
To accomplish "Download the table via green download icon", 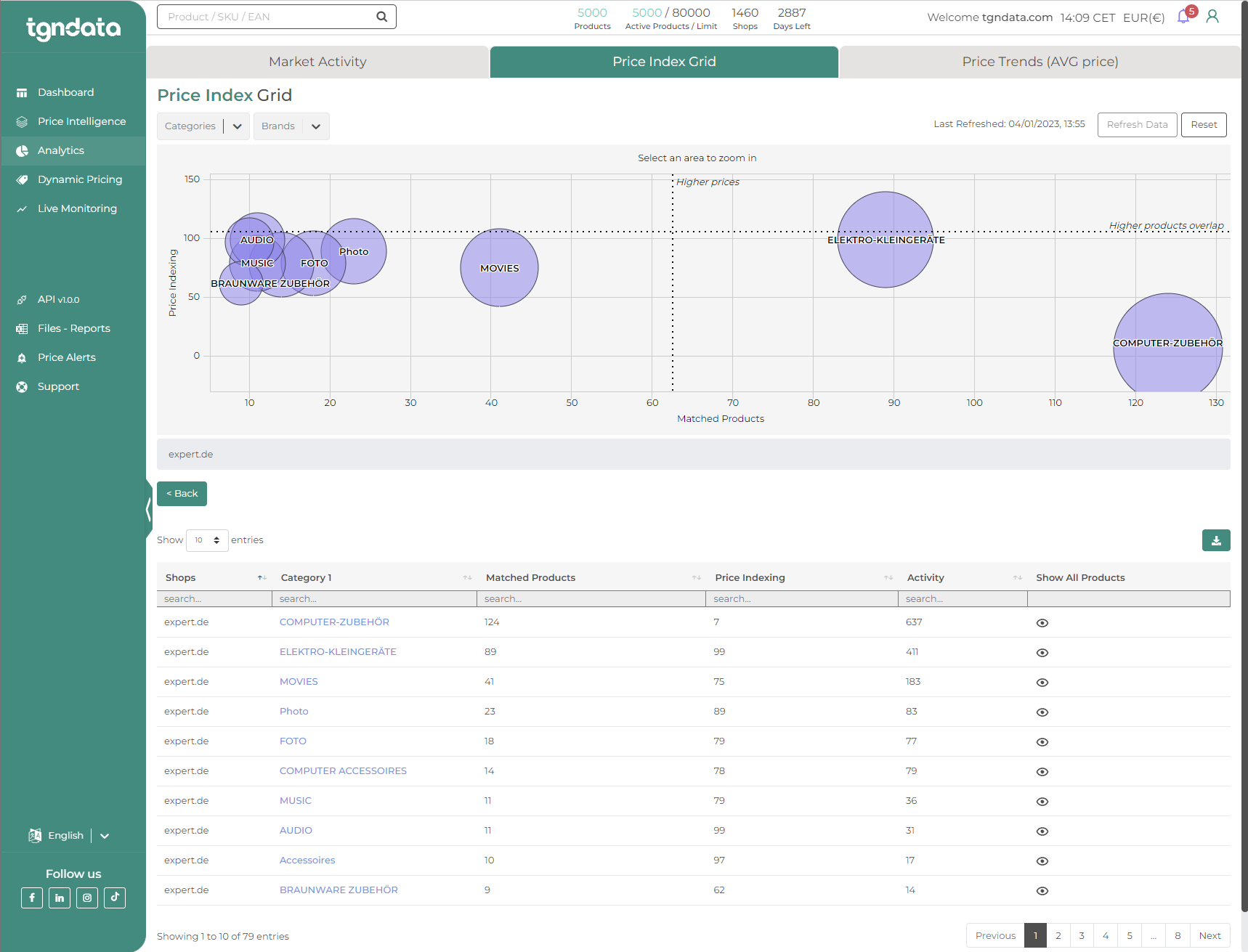I will [x=1216, y=540].
